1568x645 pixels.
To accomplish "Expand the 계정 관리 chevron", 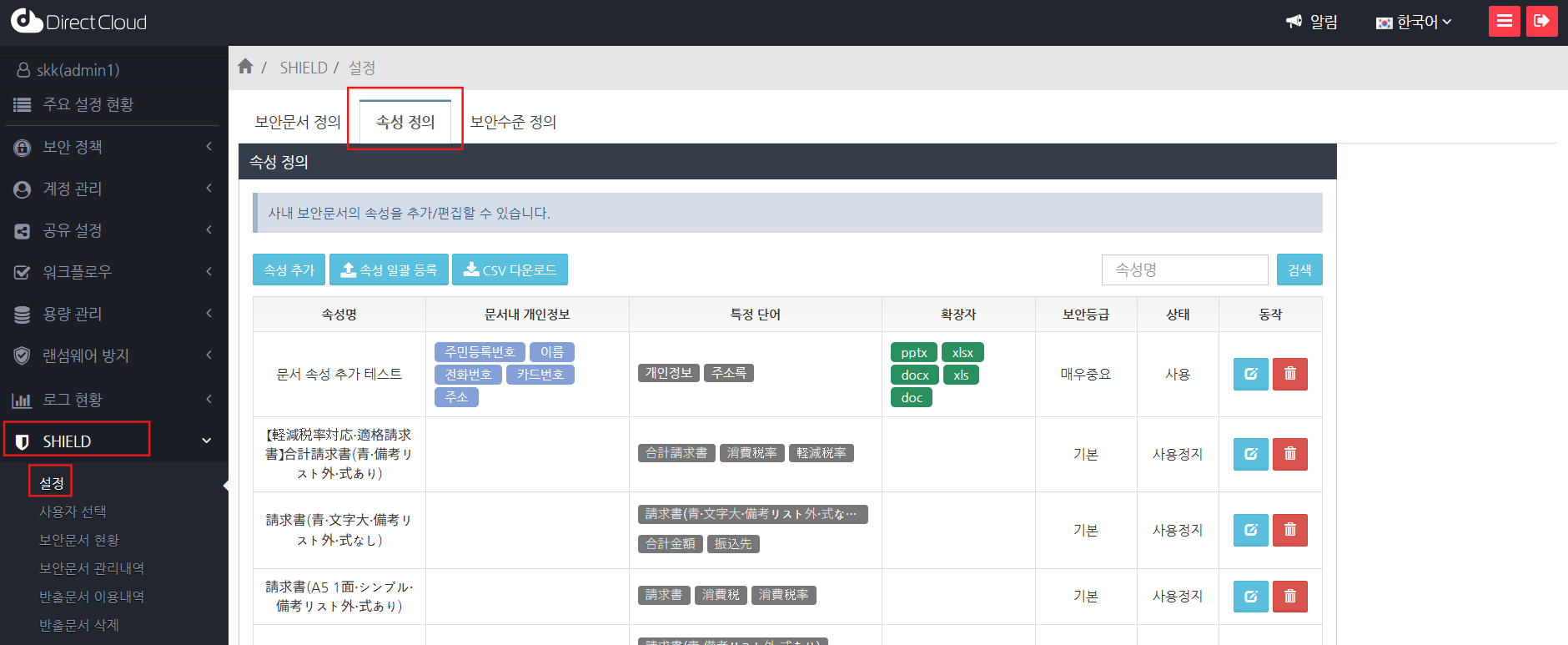I will point(209,189).
